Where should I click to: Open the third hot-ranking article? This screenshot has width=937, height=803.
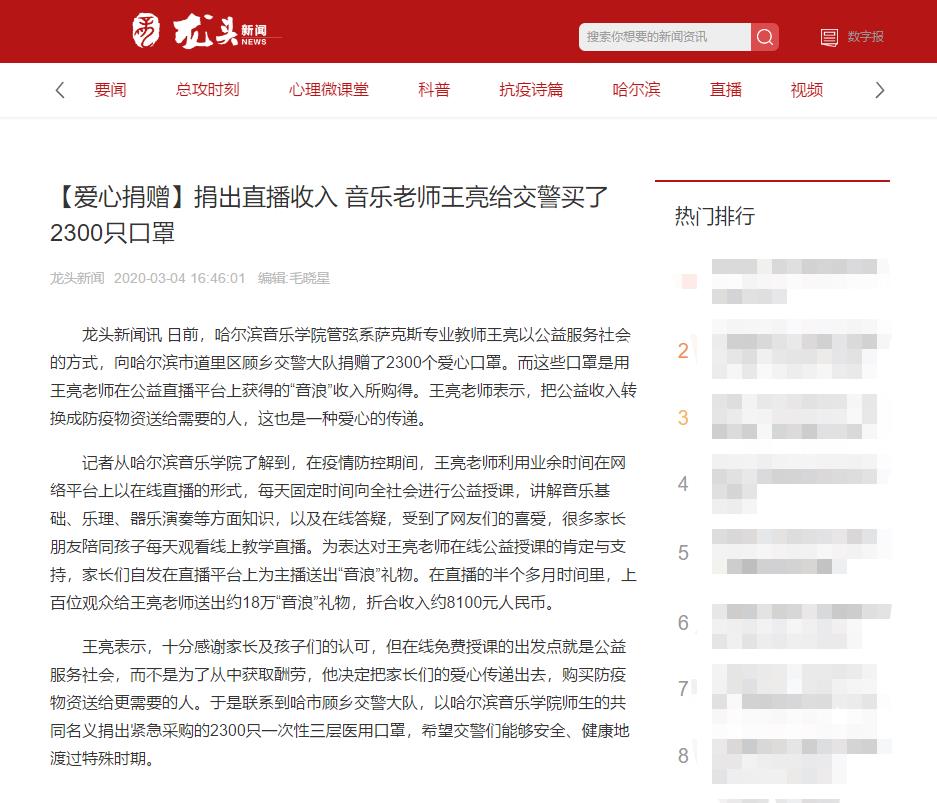click(800, 418)
